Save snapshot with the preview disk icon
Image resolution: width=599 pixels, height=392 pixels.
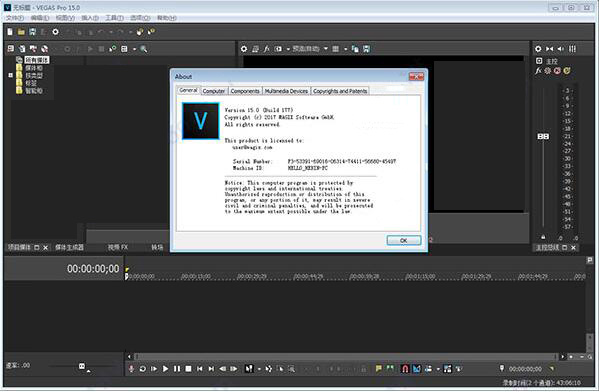(x=366, y=49)
